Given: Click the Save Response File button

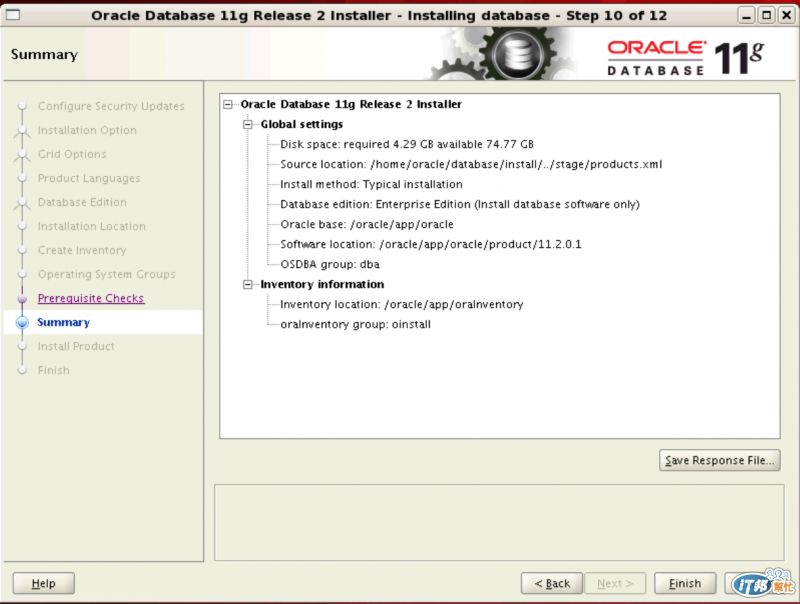Looking at the screenshot, I should [x=719, y=460].
